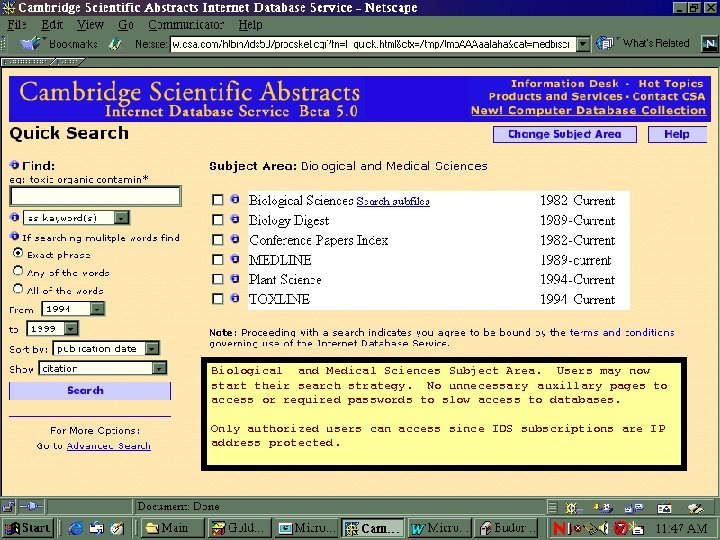Open New! Computer Database Collection link
The width and height of the screenshot is (720, 540).
tap(588, 111)
